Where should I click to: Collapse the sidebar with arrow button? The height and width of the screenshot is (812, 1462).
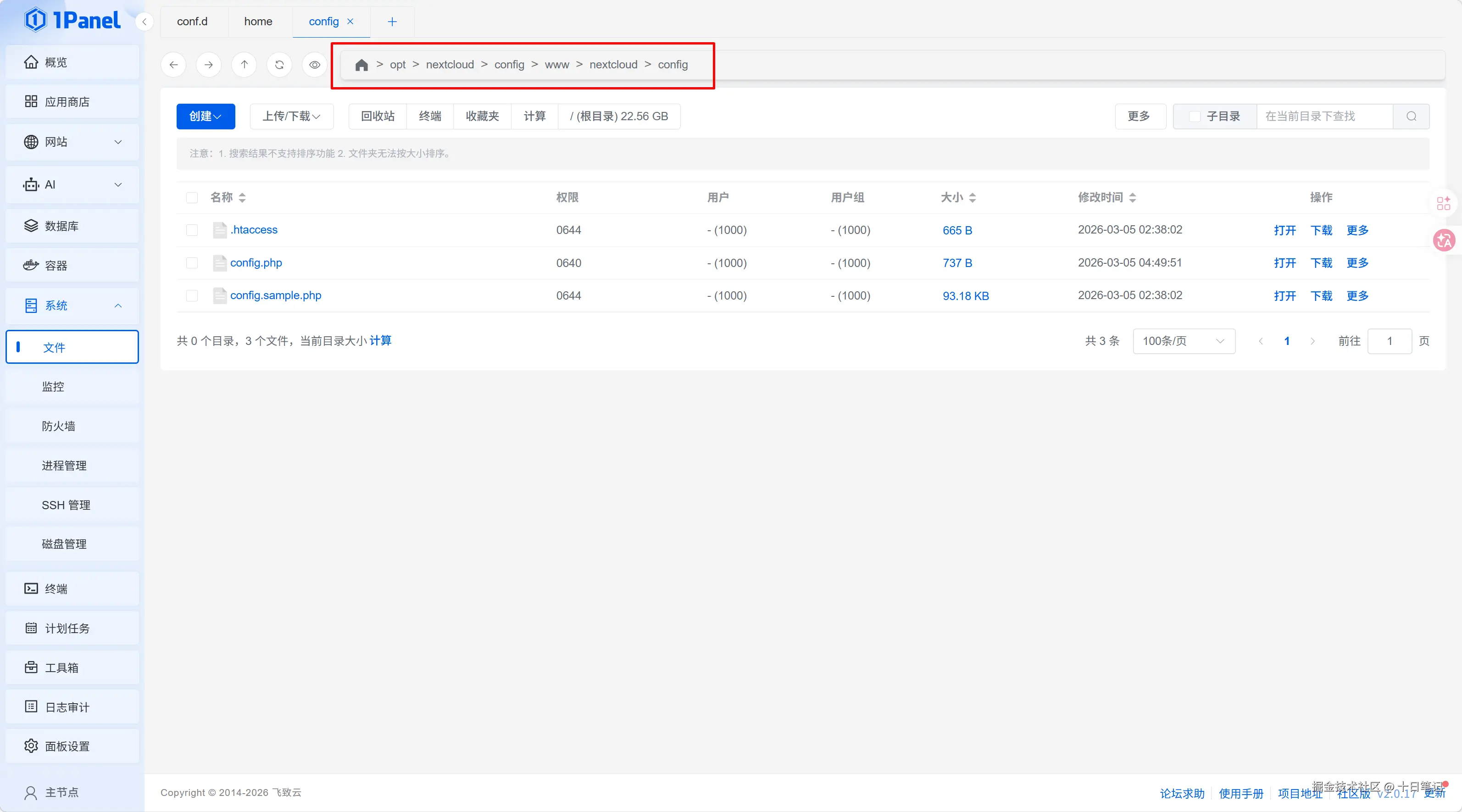144,22
